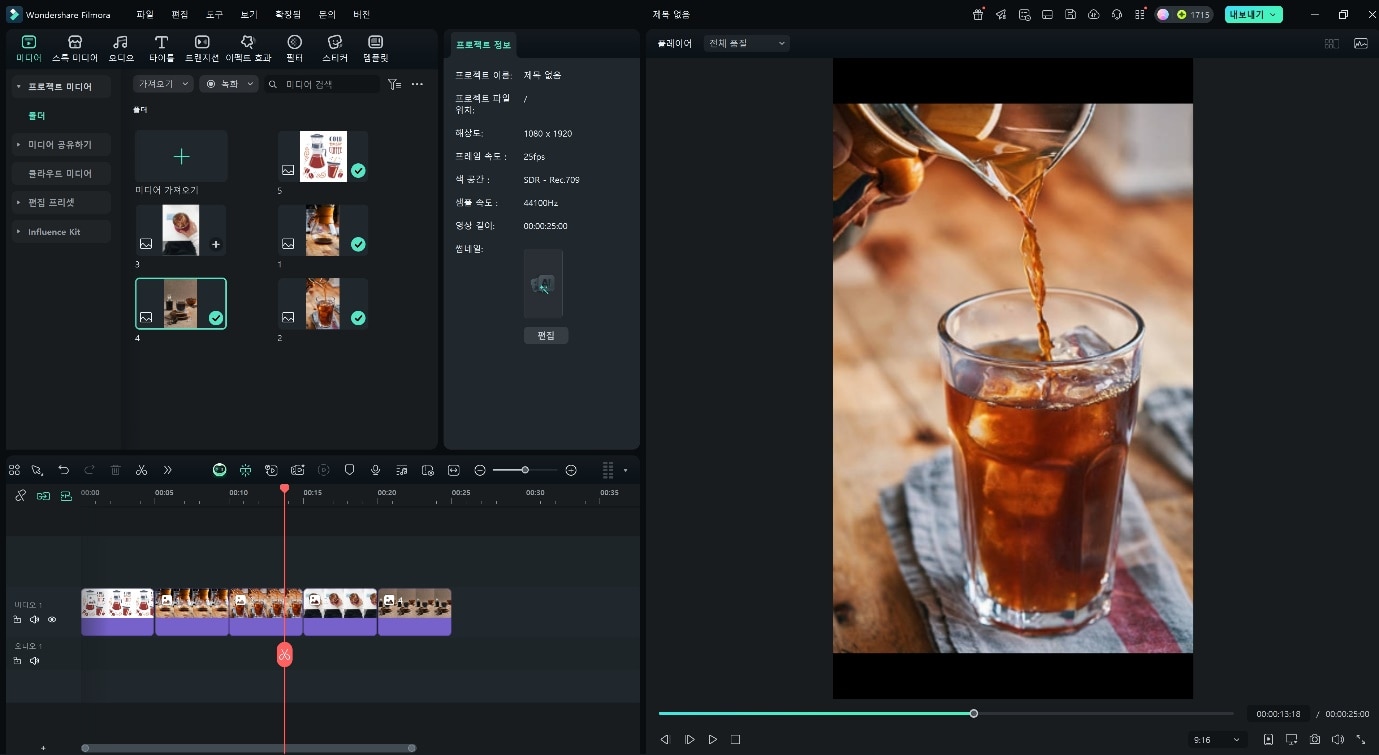Viewport: 1379px width, 755px height.
Task: Open the video scopes icon in the player
Action: (x=1360, y=44)
